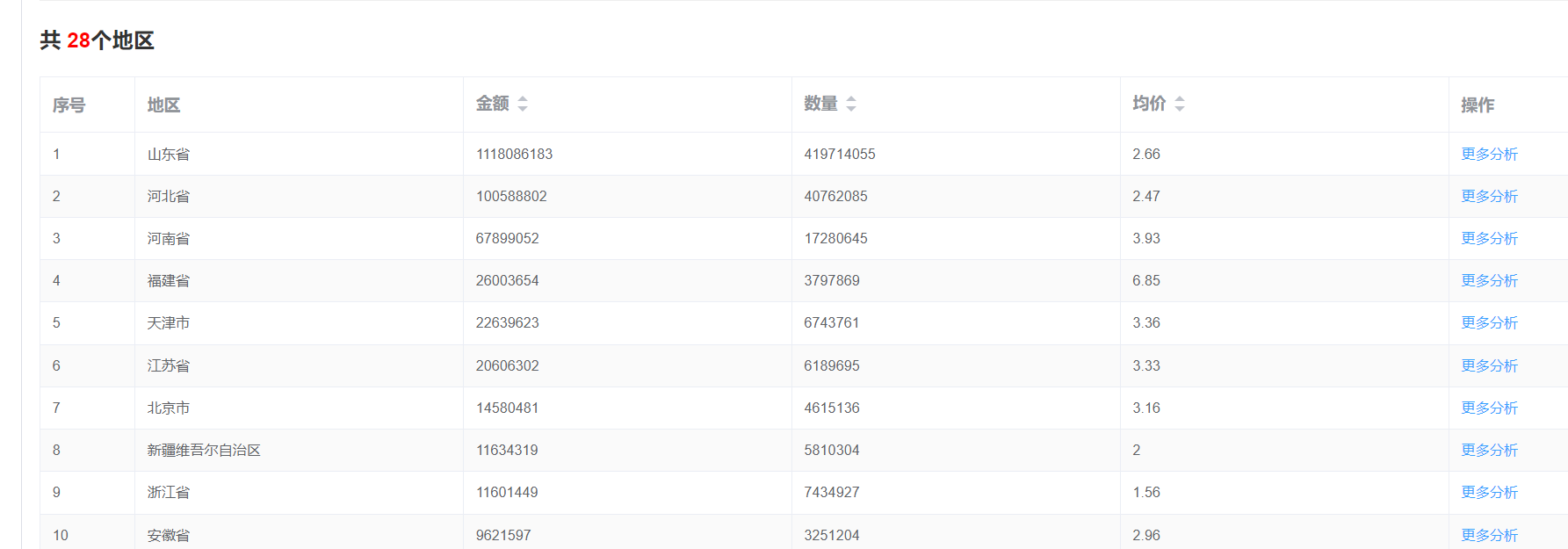1568x549 pixels.
Task: Click amount value 14580481
Action: pyautogui.click(x=508, y=408)
